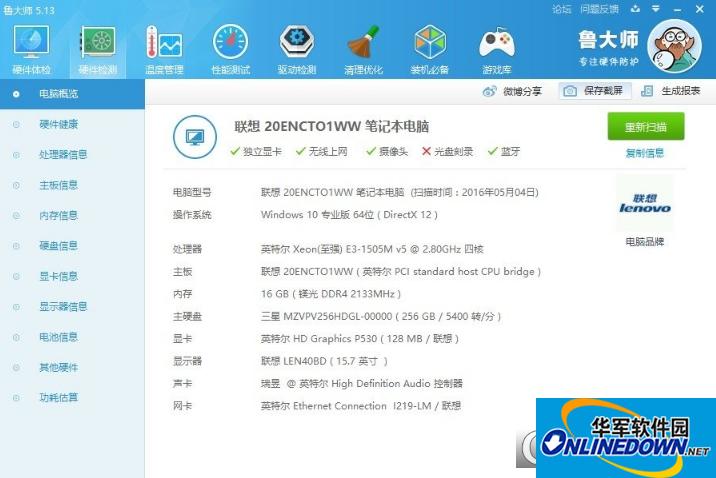Image resolution: width=716 pixels, height=478 pixels.
Task: Click the heading 联想 20ENCTO1WW 笔记本电脑
Action: [x=332, y=126]
